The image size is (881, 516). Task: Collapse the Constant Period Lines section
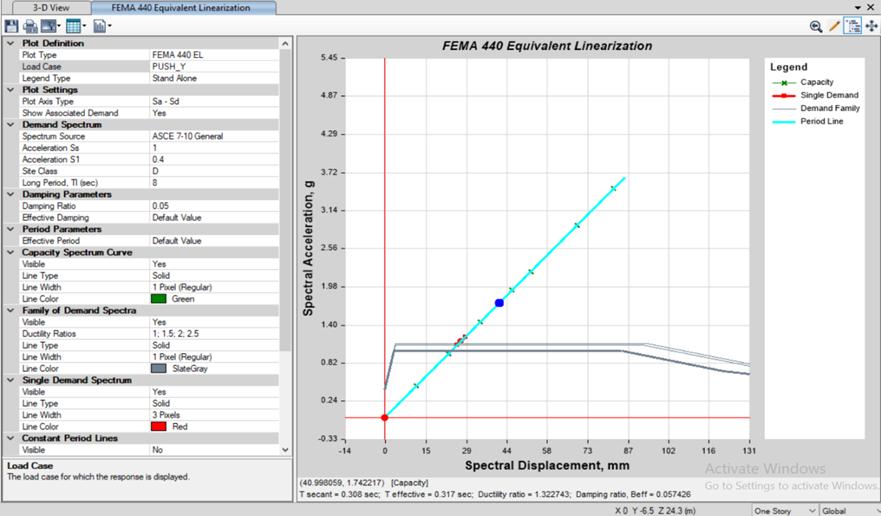pyautogui.click(x=10, y=438)
